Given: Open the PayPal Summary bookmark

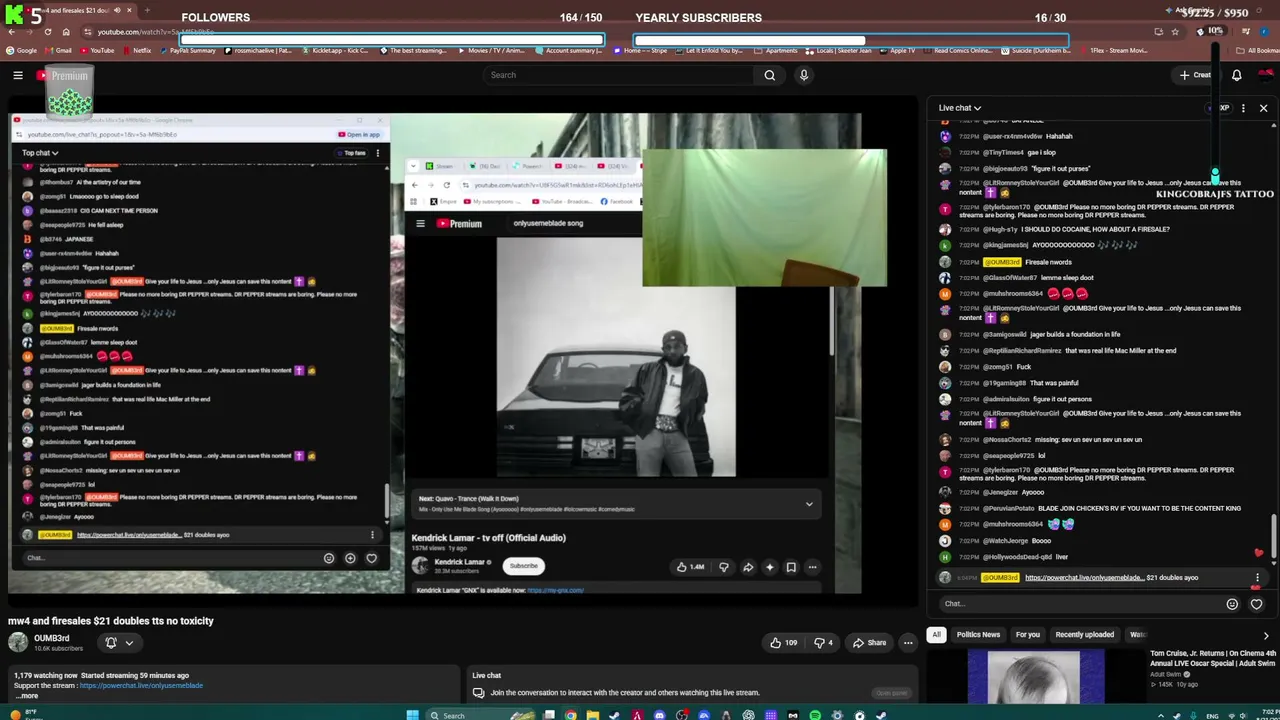Looking at the screenshot, I should [x=188, y=50].
